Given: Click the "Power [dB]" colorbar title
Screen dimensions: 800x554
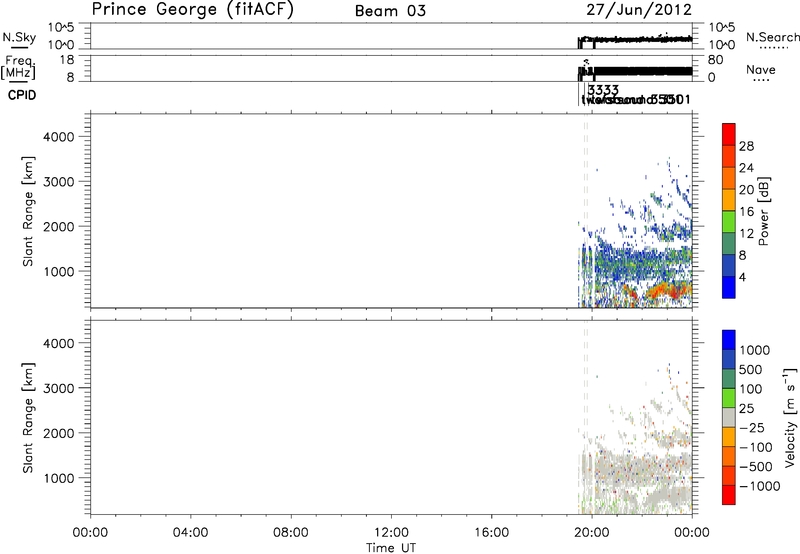Looking at the screenshot, I should coord(763,211).
